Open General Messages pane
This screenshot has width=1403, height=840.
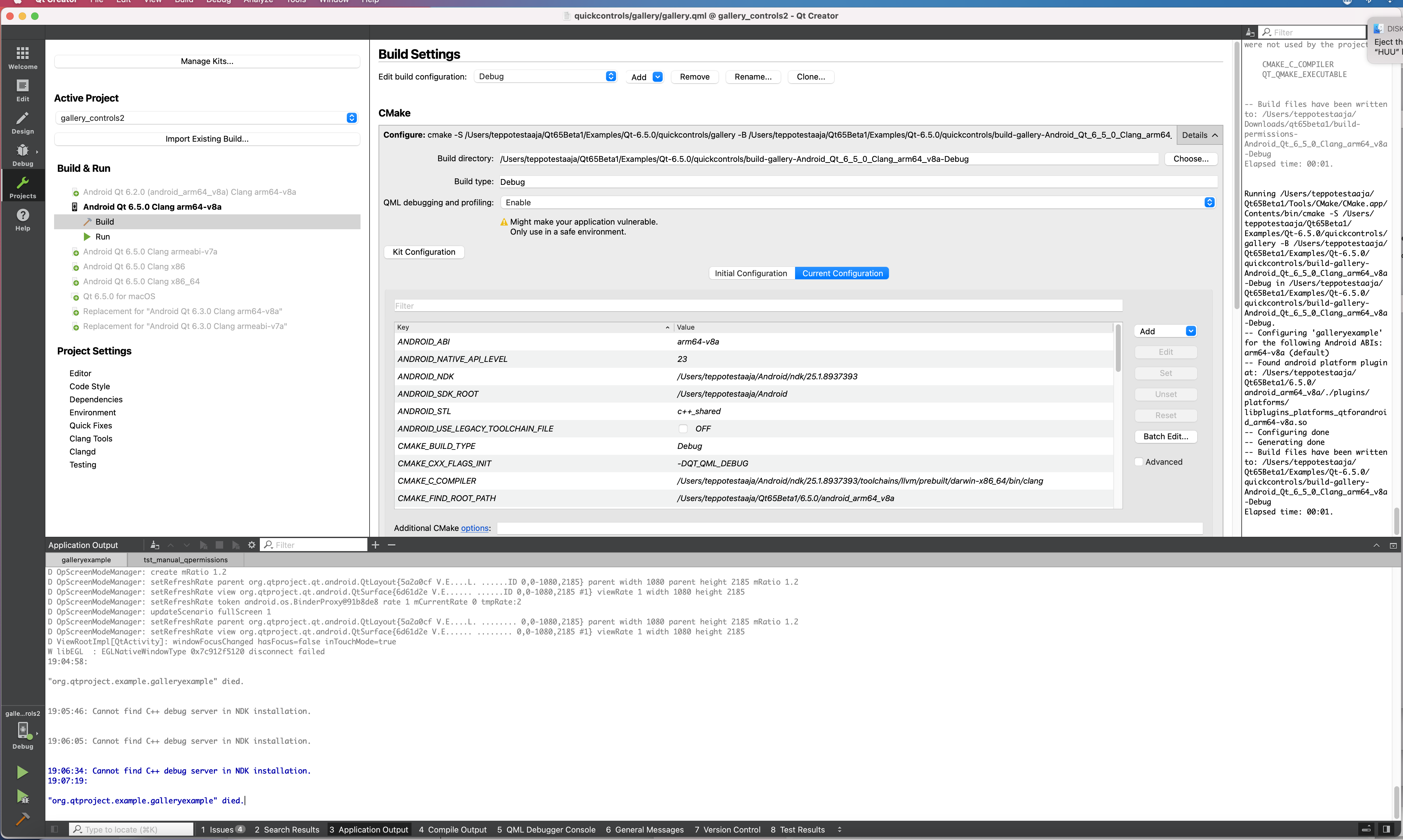644,830
